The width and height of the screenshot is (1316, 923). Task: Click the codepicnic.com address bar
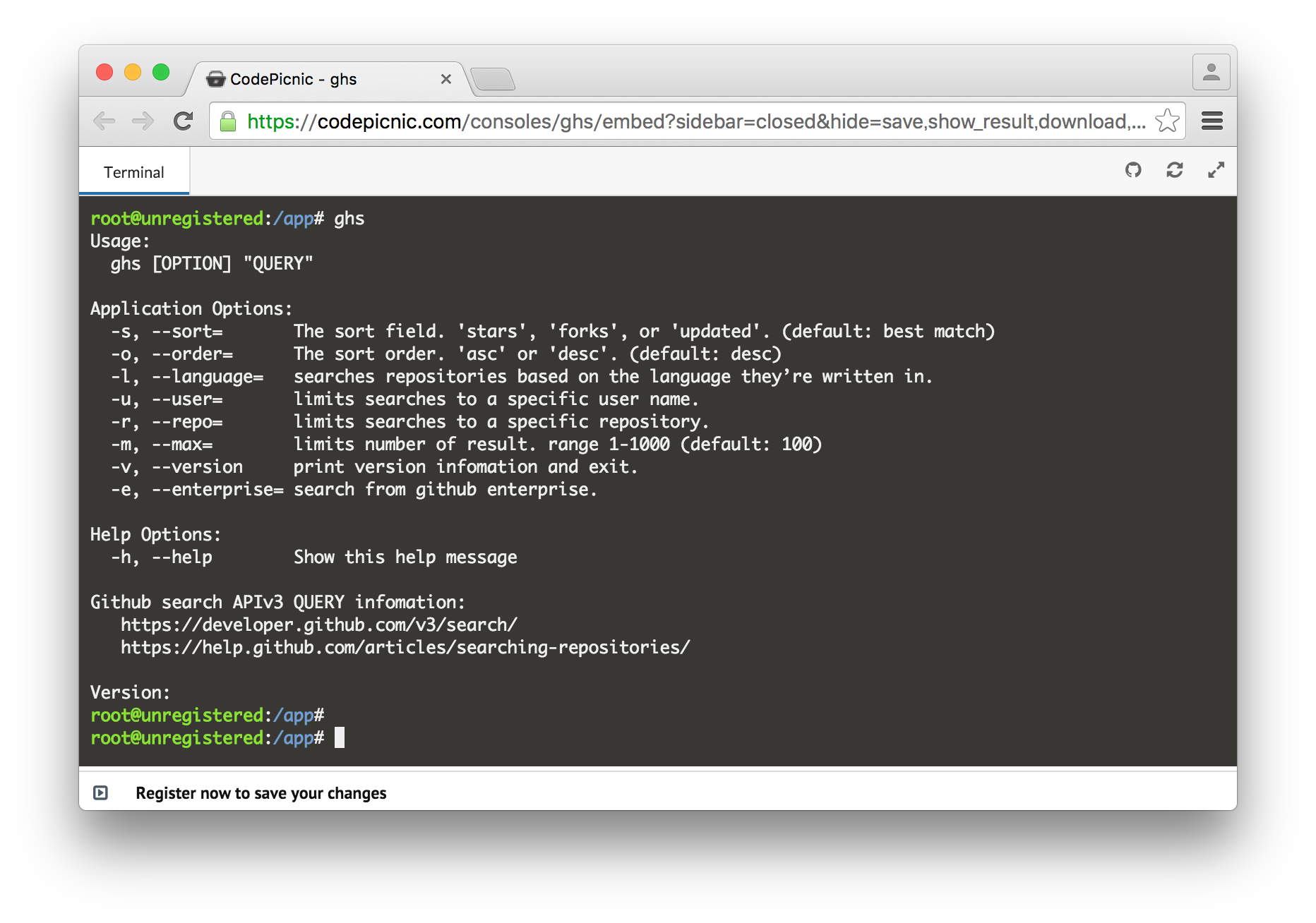pos(696,121)
